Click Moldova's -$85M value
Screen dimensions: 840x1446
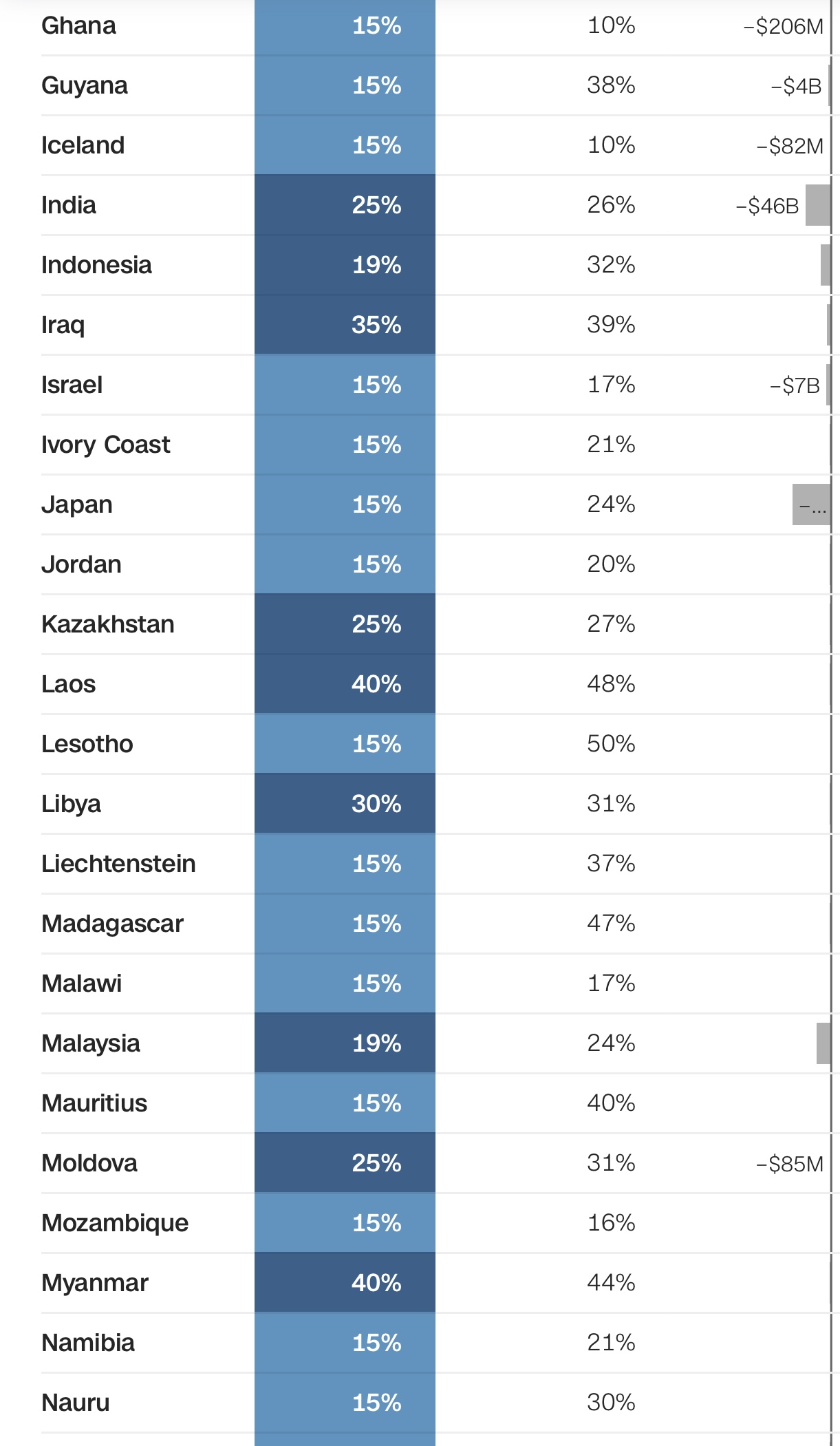(x=790, y=1164)
